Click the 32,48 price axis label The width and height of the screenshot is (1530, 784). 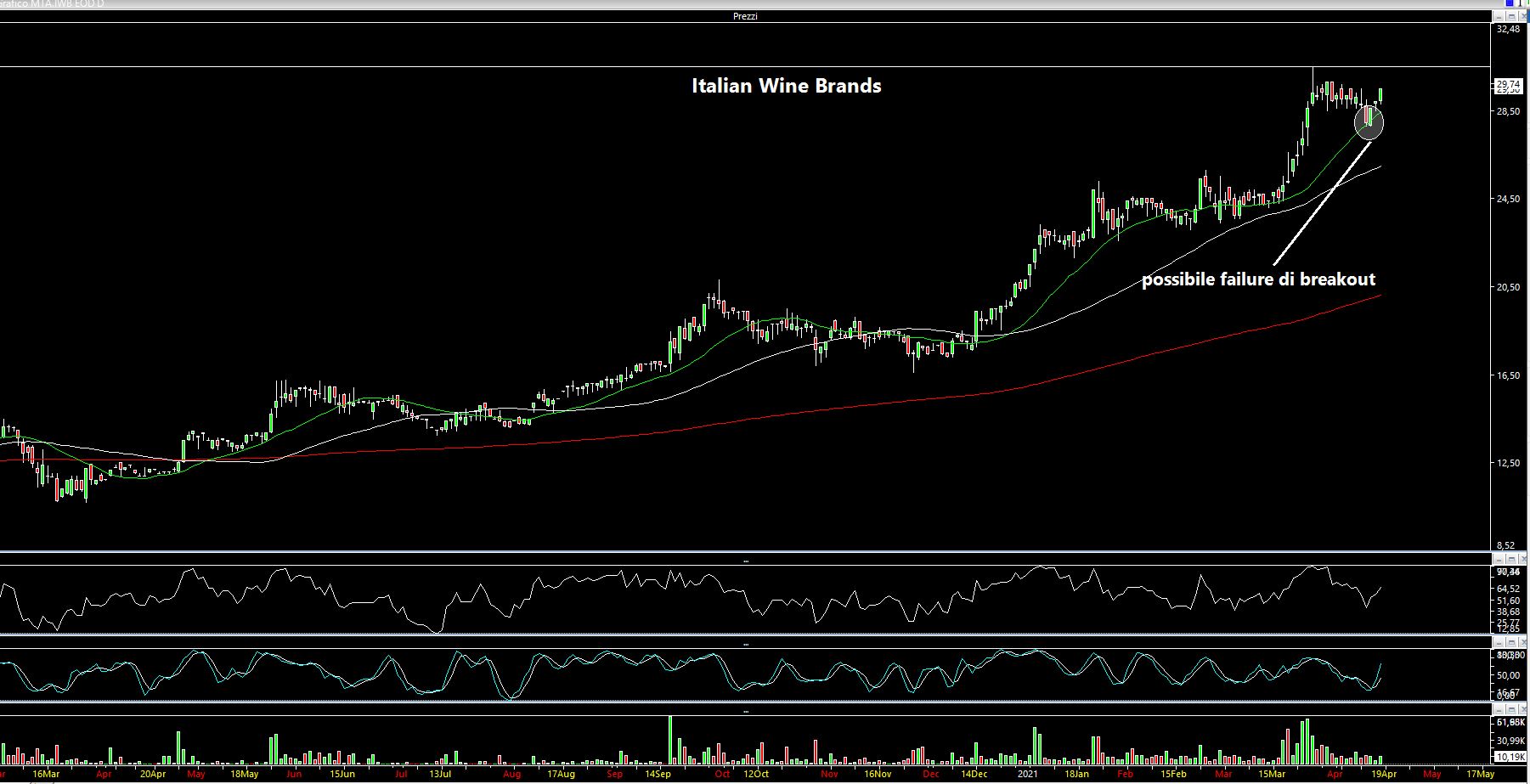click(1508, 29)
